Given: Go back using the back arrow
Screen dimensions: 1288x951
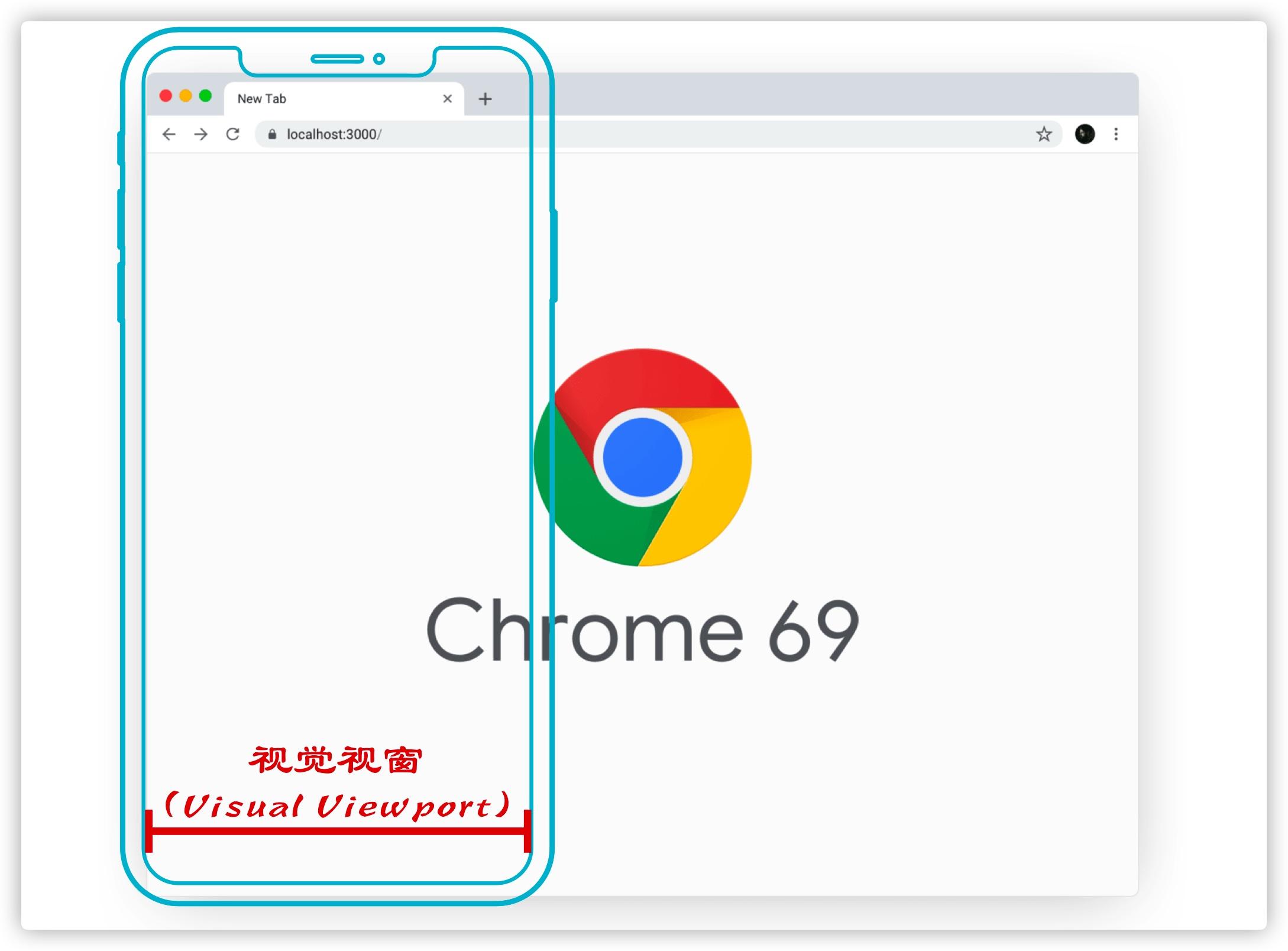Looking at the screenshot, I should pyautogui.click(x=169, y=134).
